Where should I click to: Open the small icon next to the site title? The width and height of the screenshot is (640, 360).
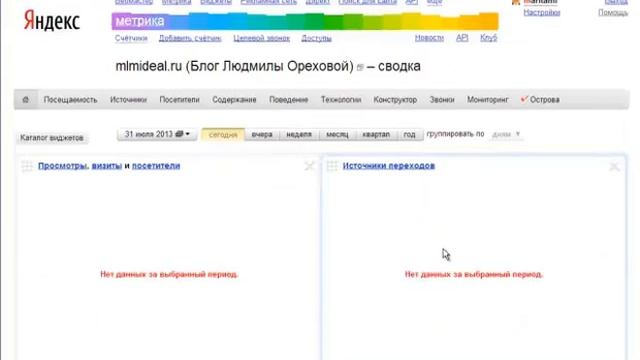click(x=360, y=68)
